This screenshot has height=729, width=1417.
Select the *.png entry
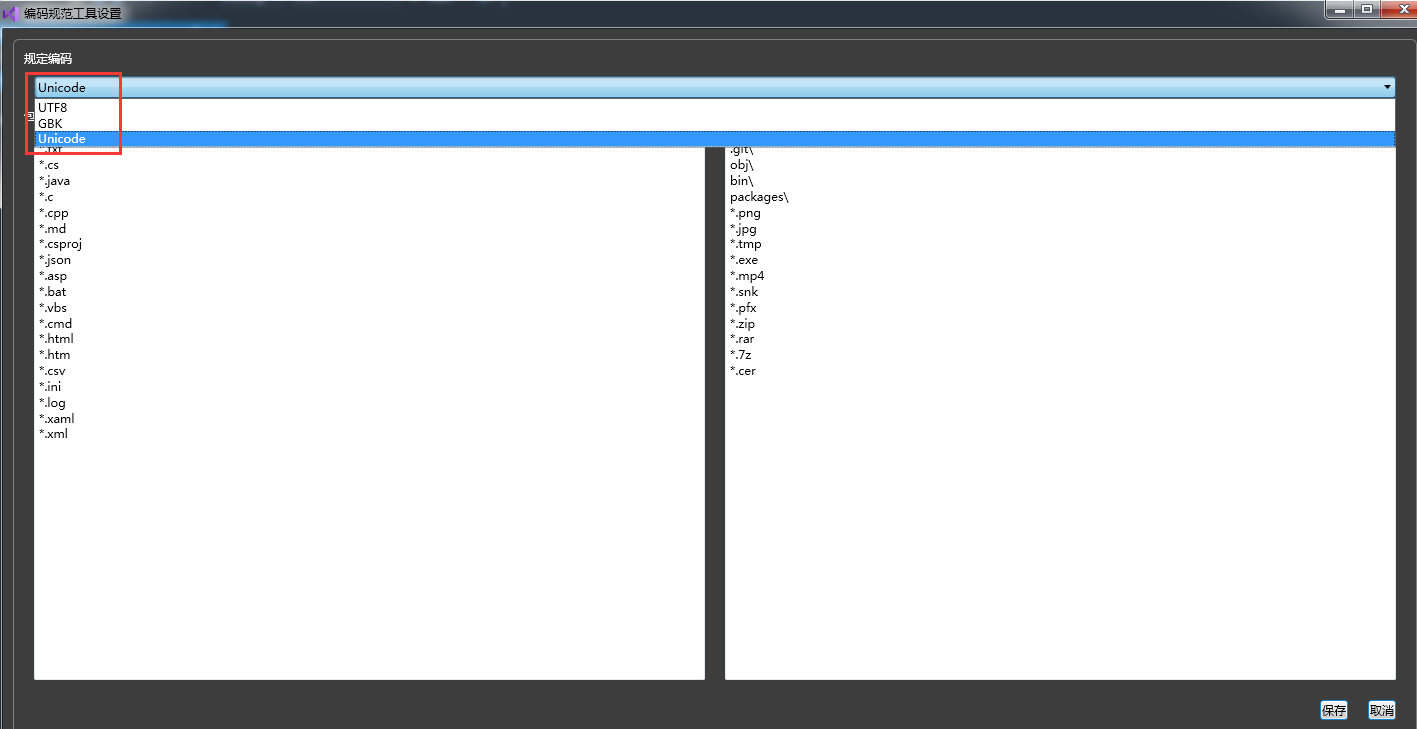click(745, 213)
